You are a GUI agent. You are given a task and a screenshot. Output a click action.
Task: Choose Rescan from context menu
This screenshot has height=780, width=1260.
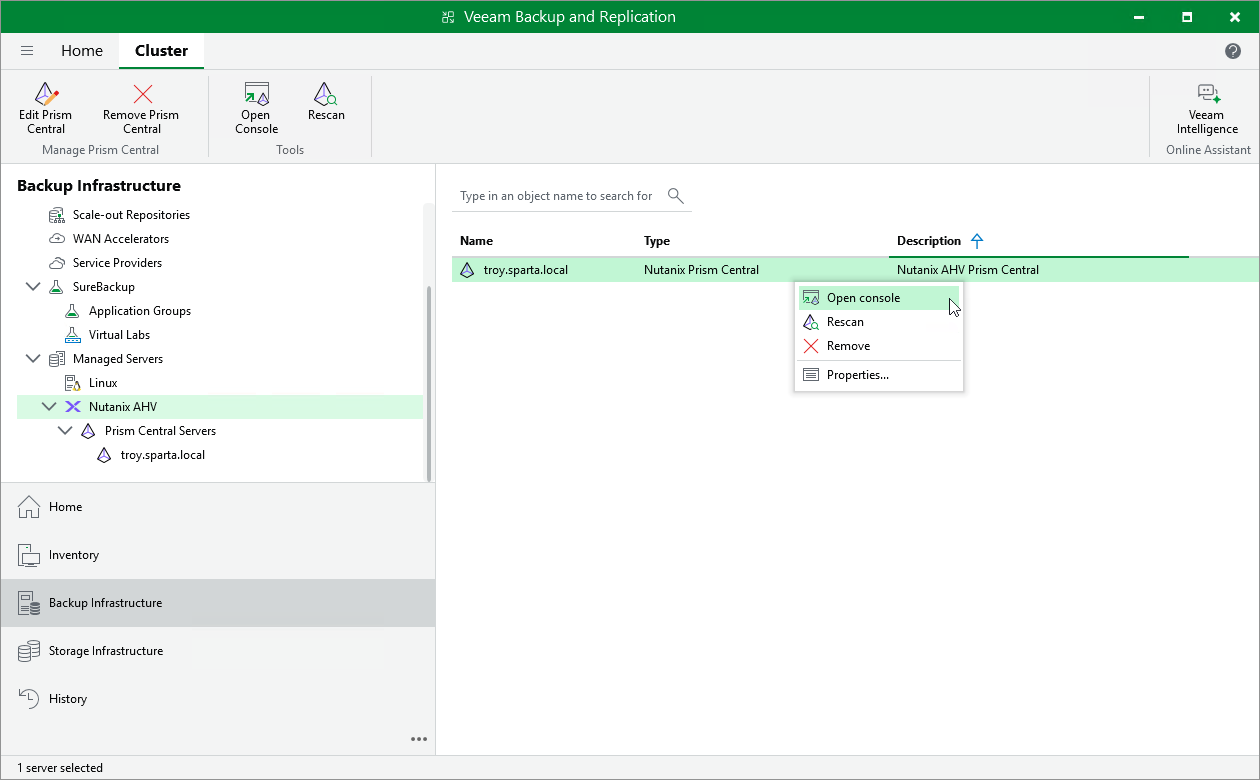point(879,322)
